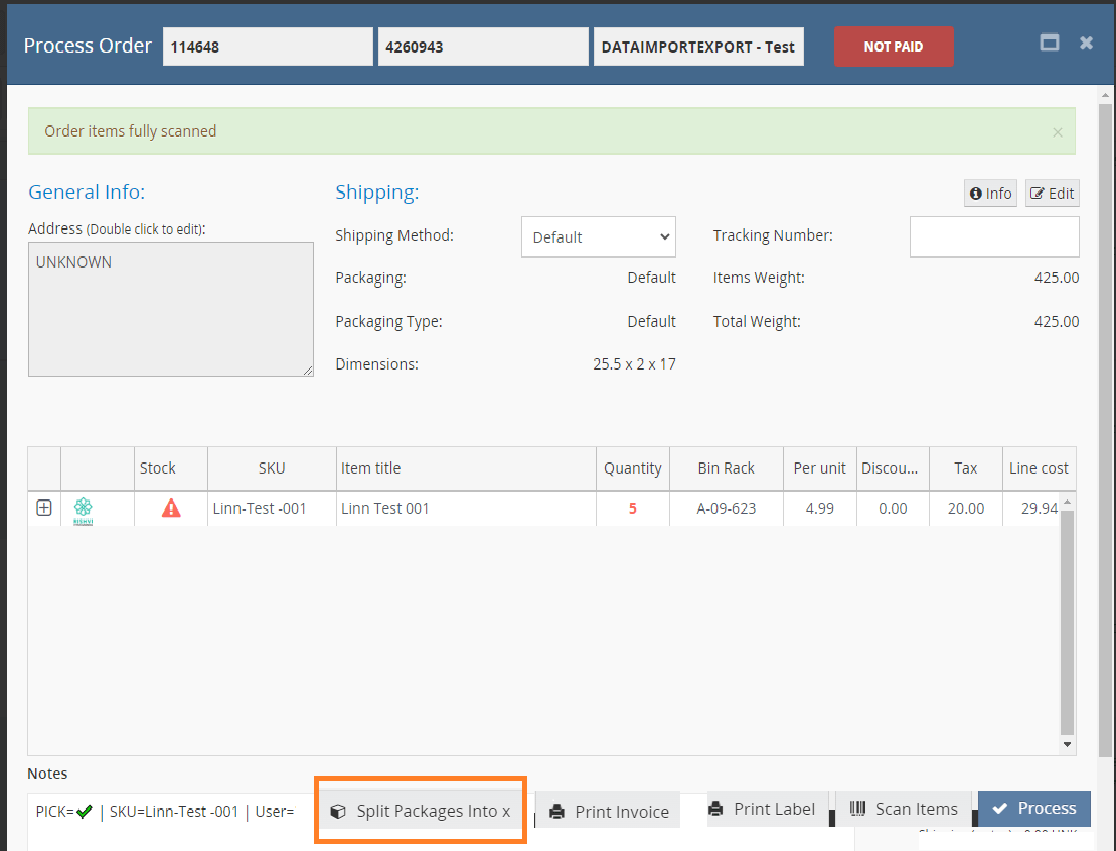The width and height of the screenshot is (1116, 851).
Task: Open shipping Info button
Action: point(990,194)
